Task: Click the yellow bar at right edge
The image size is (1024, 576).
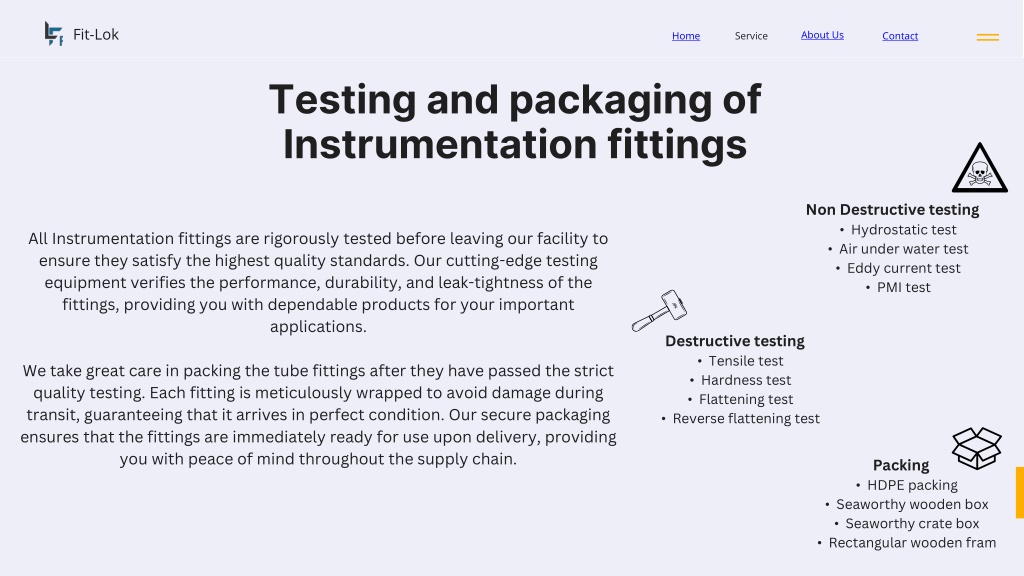Action: (1019, 492)
